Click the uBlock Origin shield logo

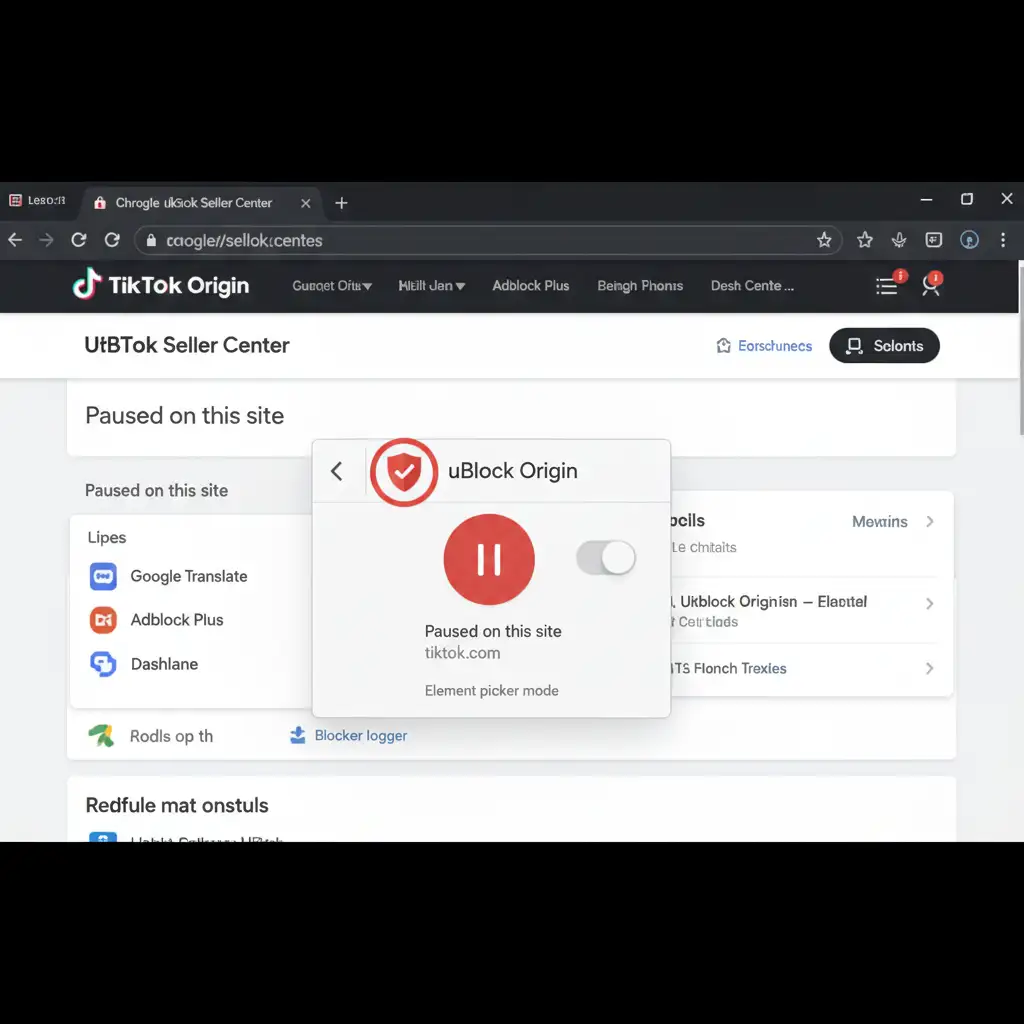pos(404,471)
